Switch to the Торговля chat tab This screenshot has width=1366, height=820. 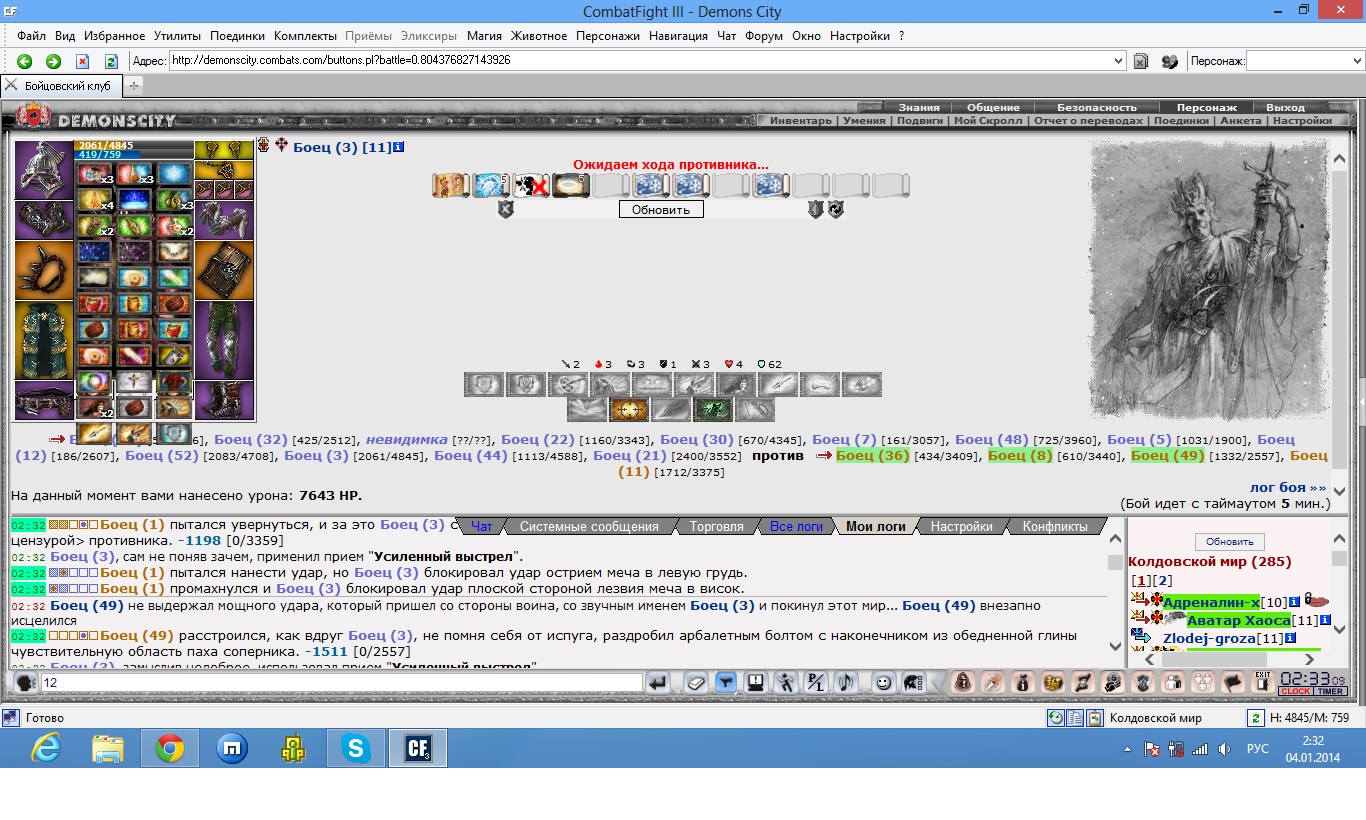coord(716,526)
